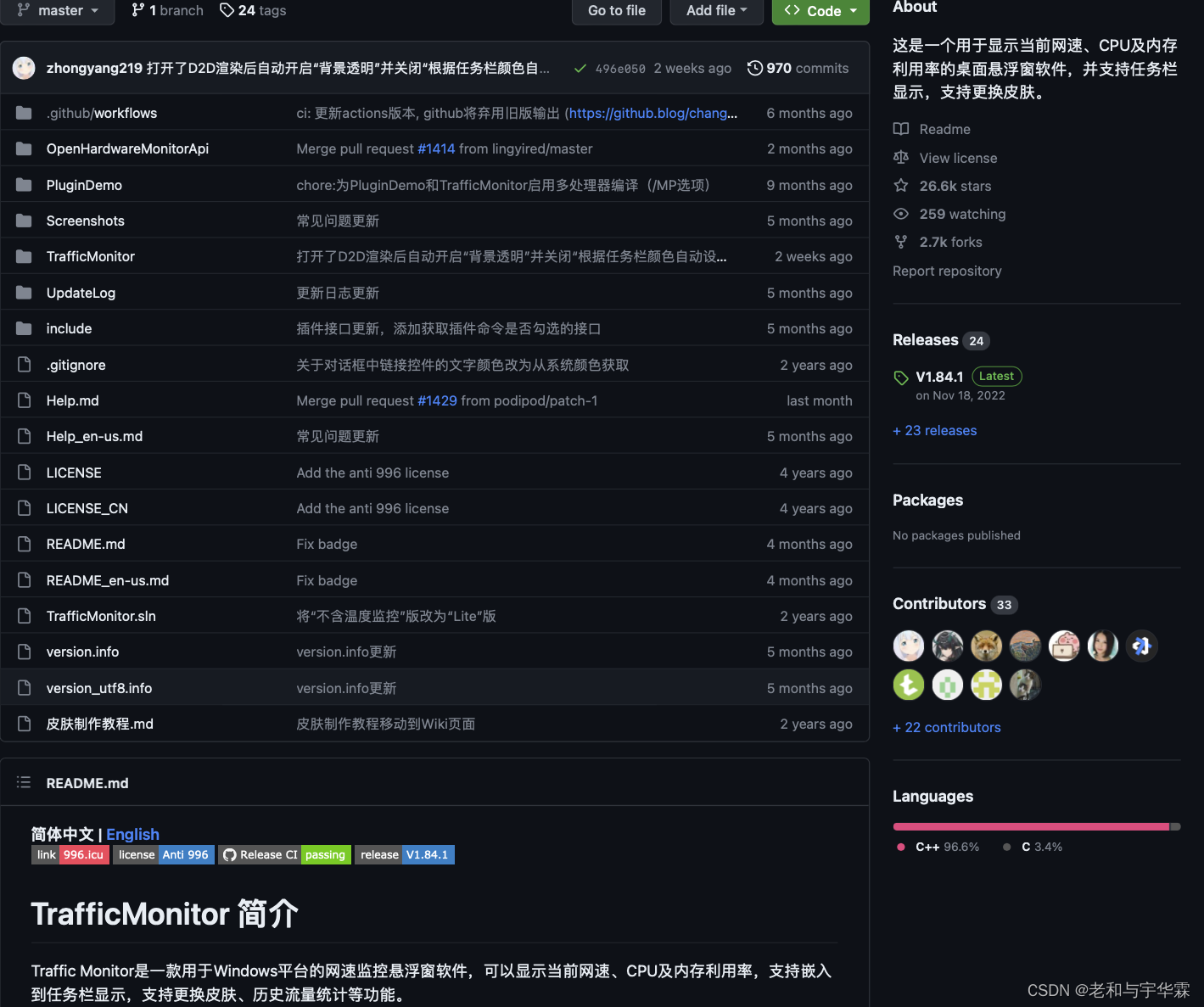Viewport: 1204px width, 1007px height.
Task: Click the Go to file button
Action: [x=617, y=11]
